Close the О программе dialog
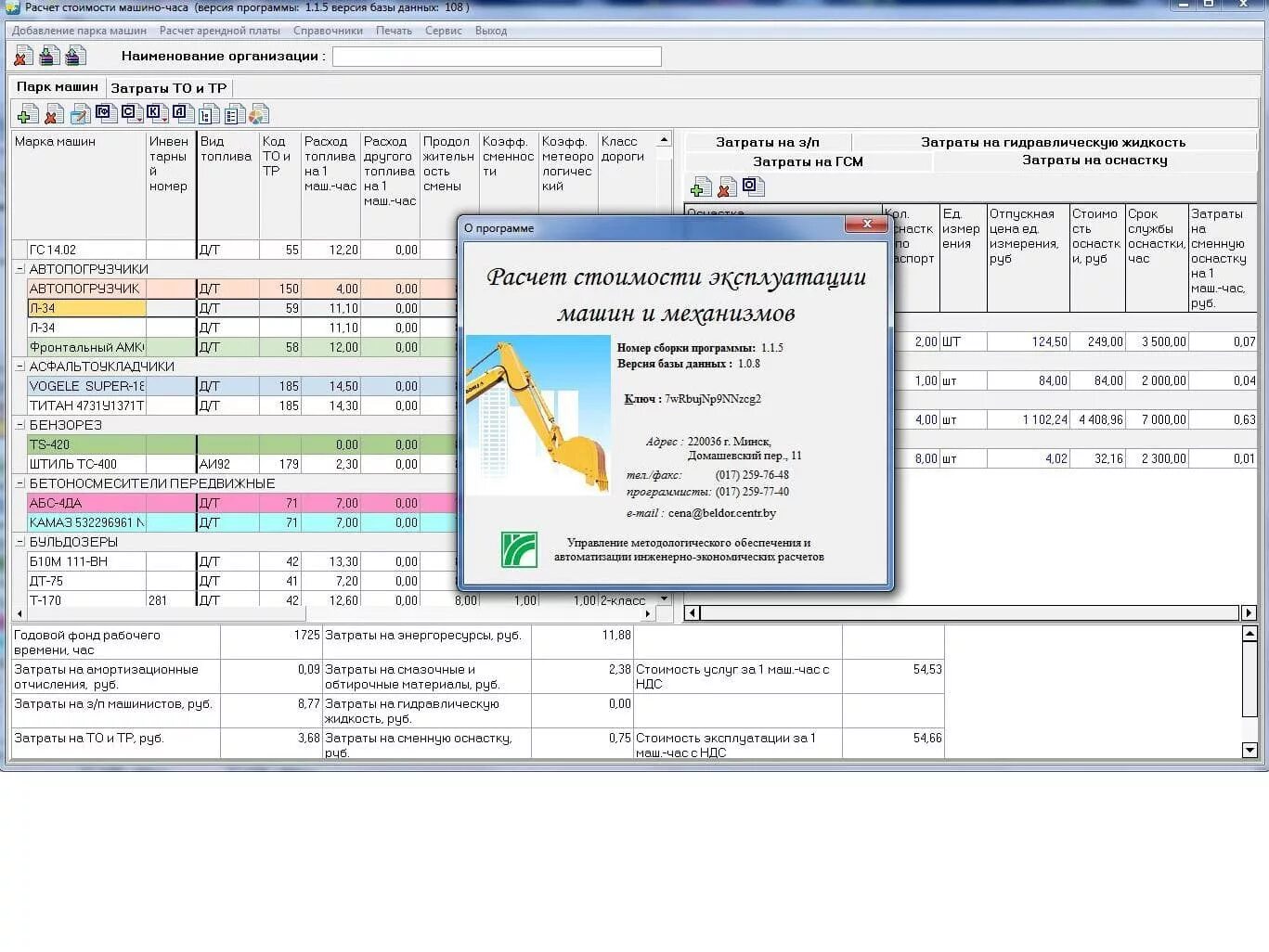Image resolution: width=1269 pixels, height=952 pixels. pyautogui.click(x=866, y=225)
